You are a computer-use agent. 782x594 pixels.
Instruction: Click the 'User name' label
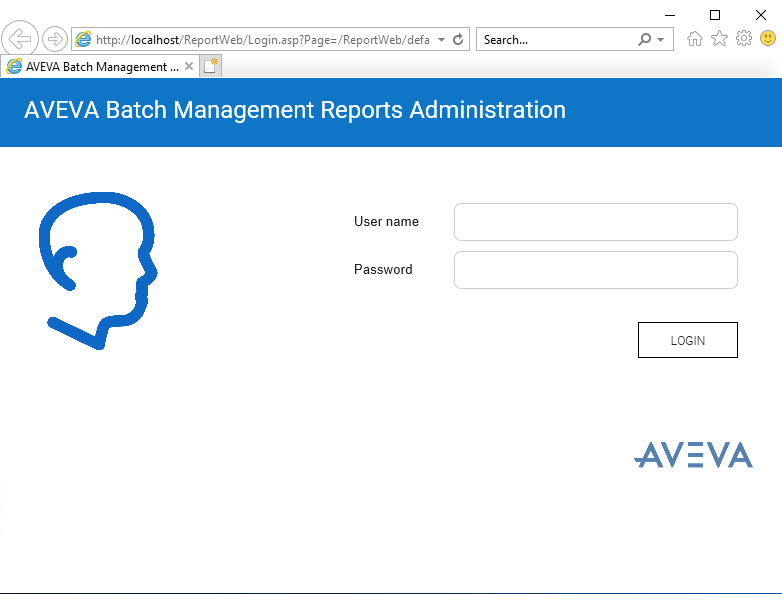[x=386, y=221]
